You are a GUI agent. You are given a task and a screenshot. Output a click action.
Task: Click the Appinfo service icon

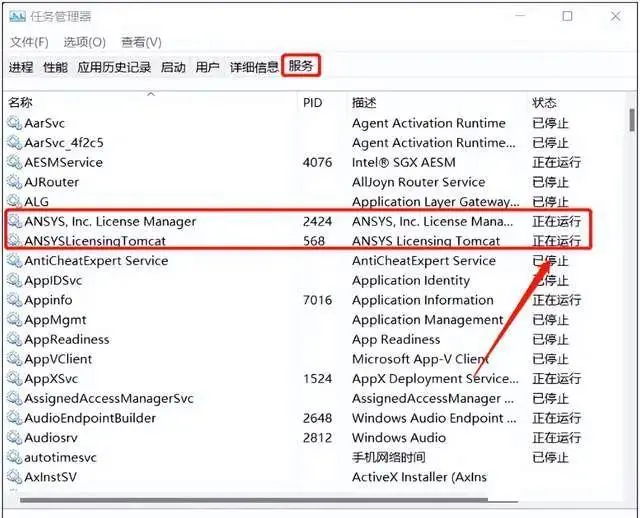14,300
